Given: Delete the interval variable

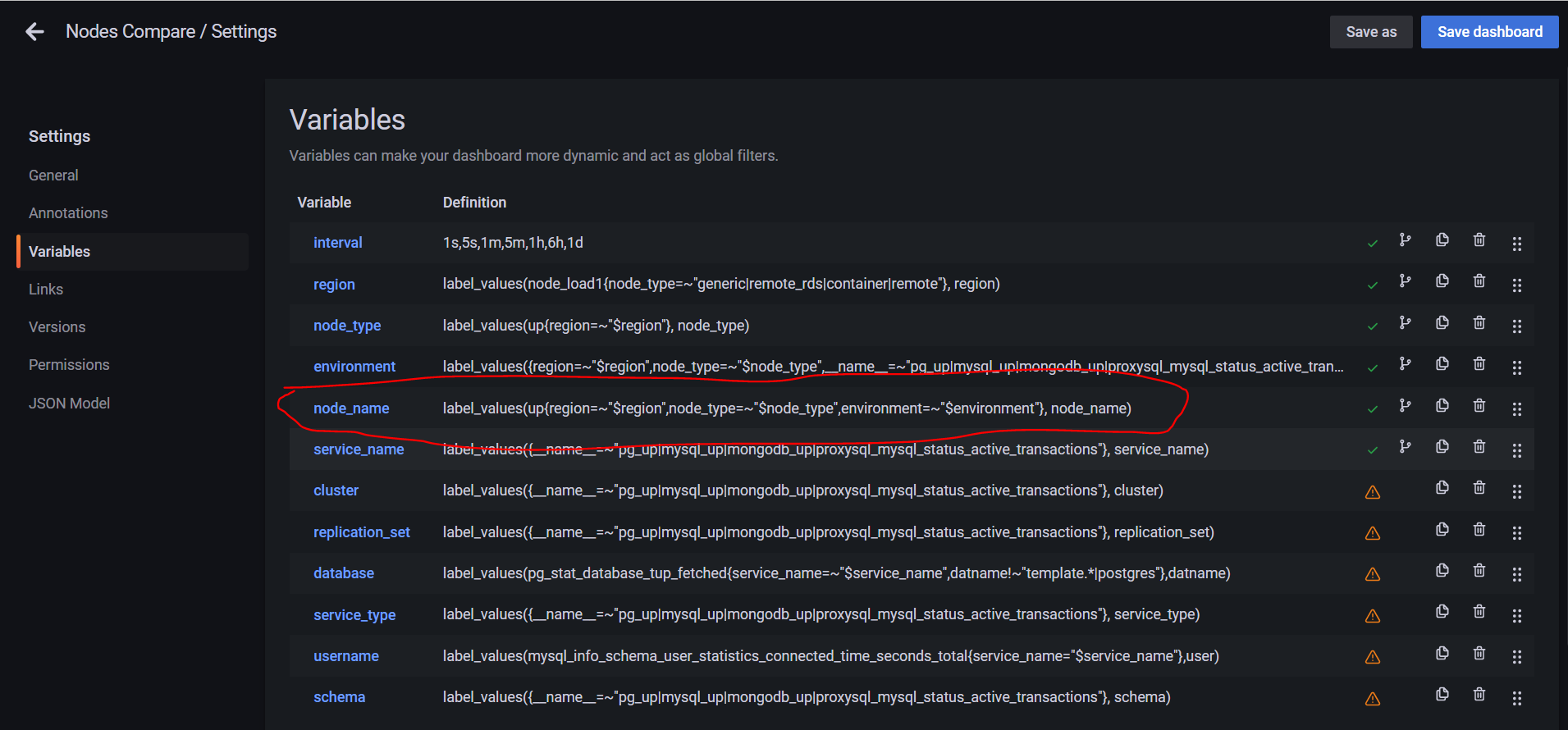Looking at the screenshot, I should (1479, 240).
